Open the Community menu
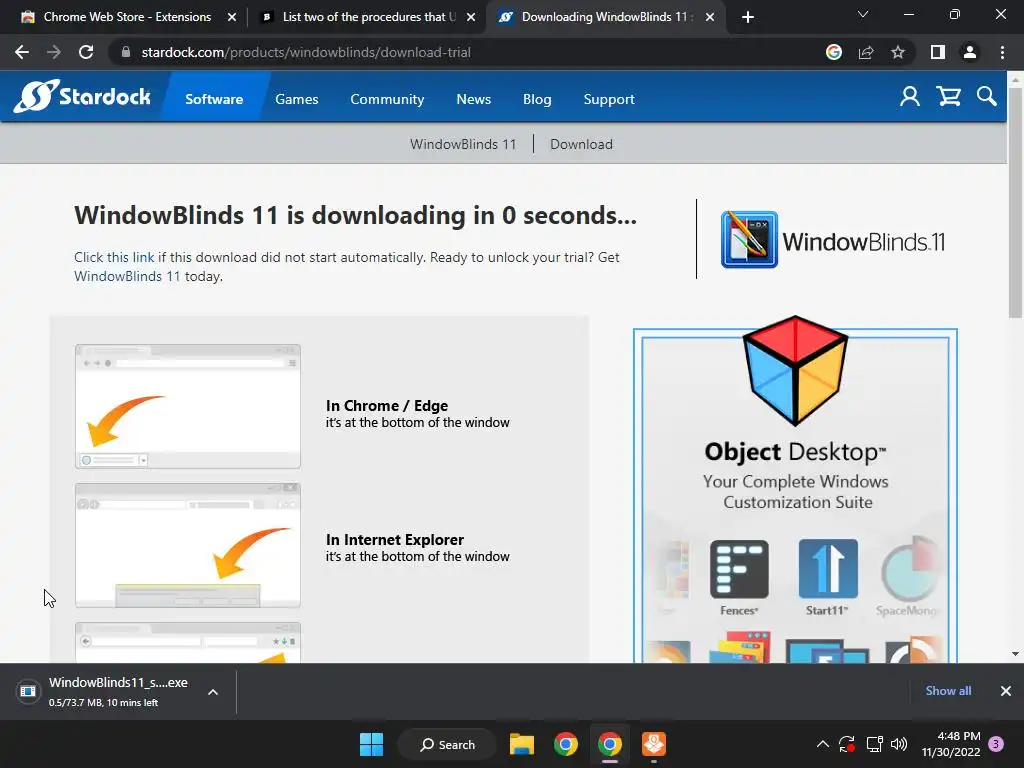The image size is (1024, 768). [387, 99]
